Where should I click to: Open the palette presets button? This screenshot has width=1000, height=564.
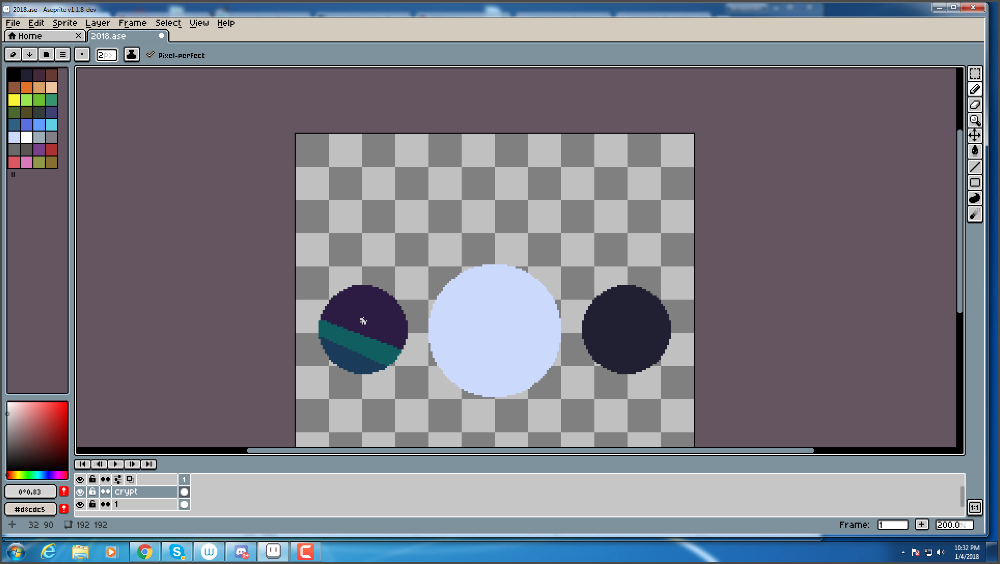pyautogui.click(x=46, y=54)
